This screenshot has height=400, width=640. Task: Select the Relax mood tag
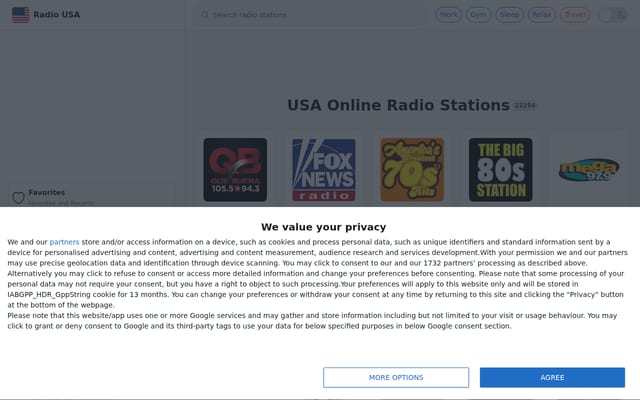(x=541, y=15)
